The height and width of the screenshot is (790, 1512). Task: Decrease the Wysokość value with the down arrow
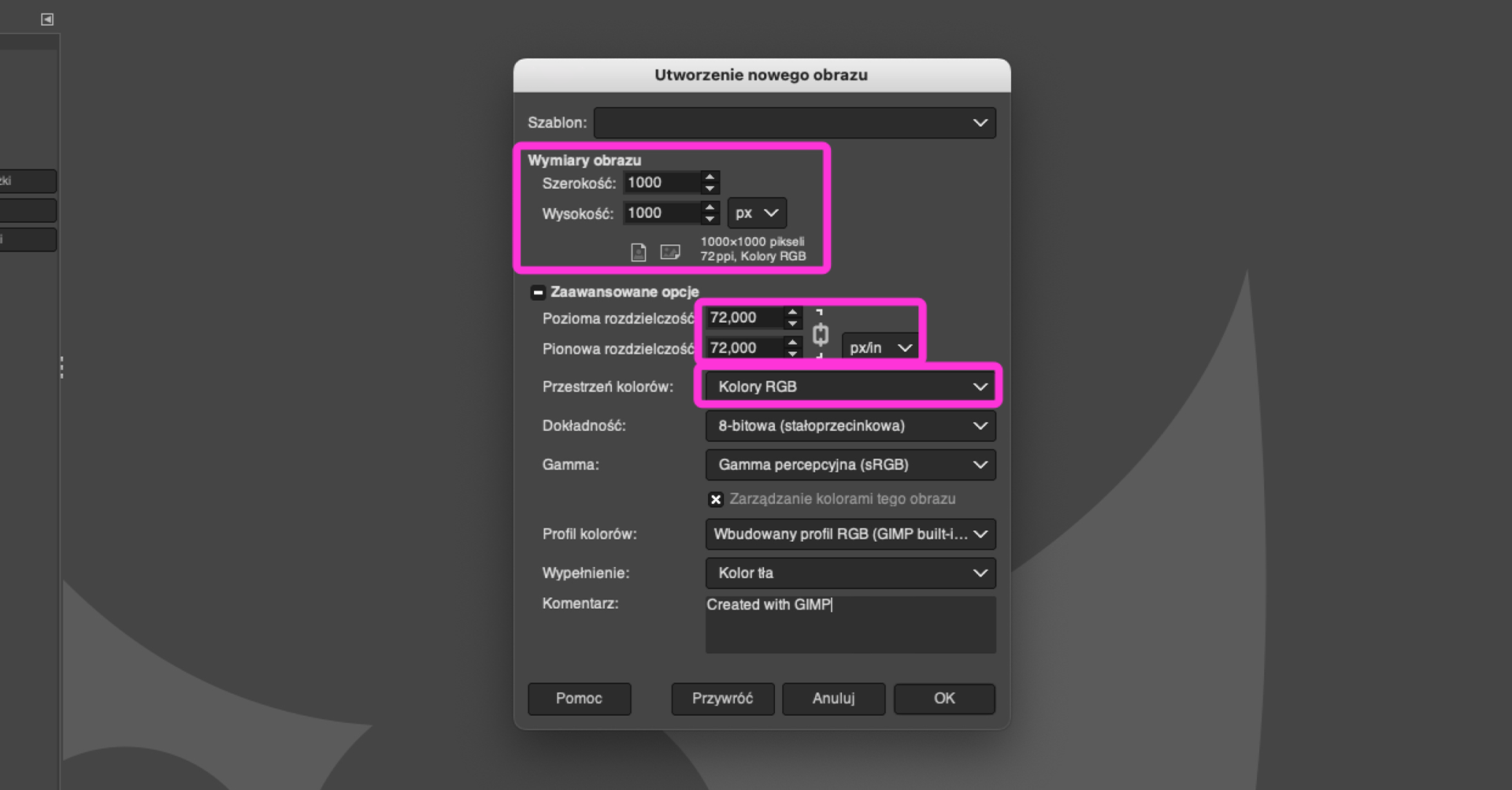click(710, 218)
